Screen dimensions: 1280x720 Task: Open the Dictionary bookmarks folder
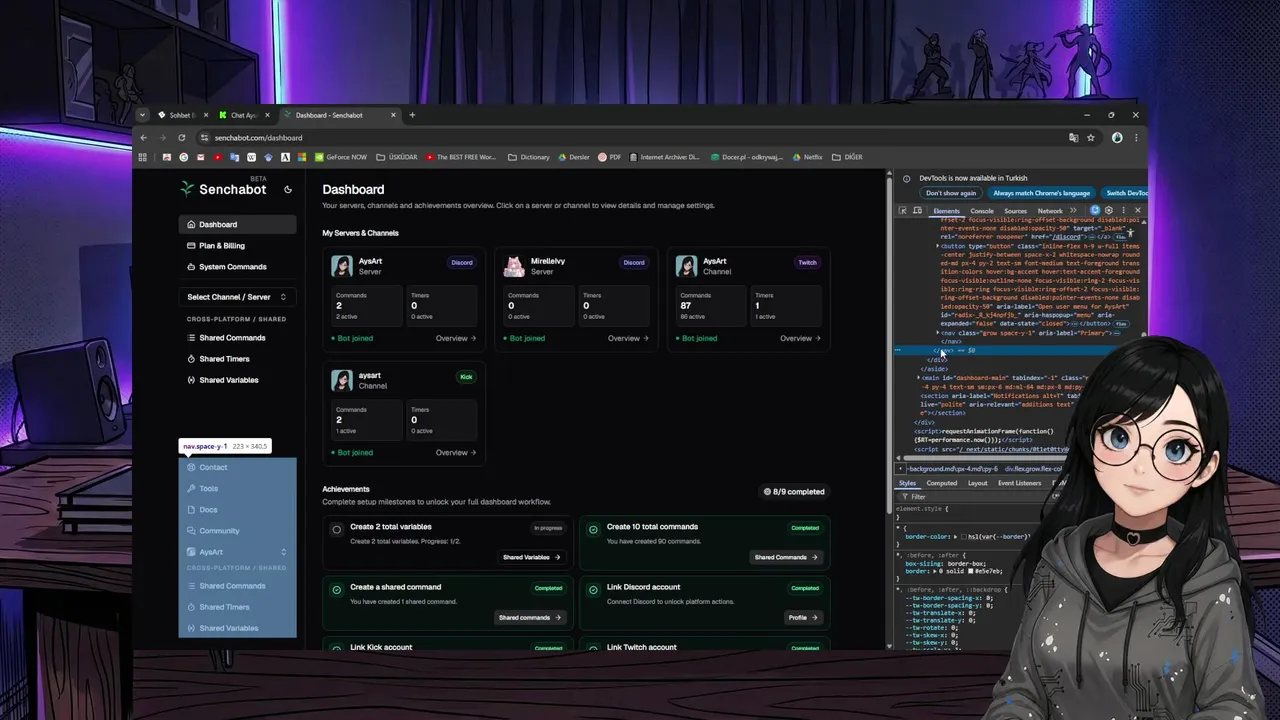[528, 157]
